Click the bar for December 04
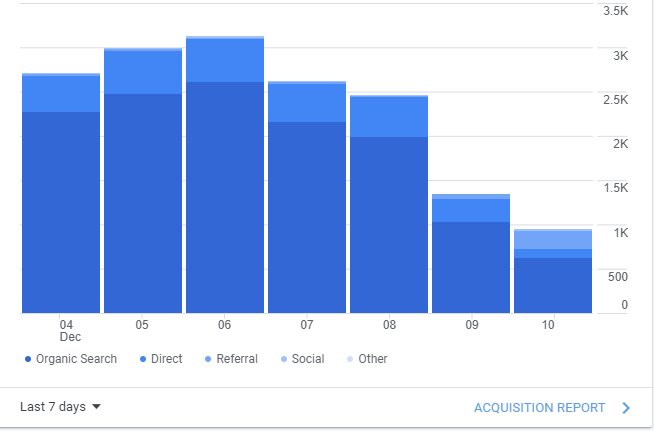Viewport: 654px width, 431px height. coord(61,193)
